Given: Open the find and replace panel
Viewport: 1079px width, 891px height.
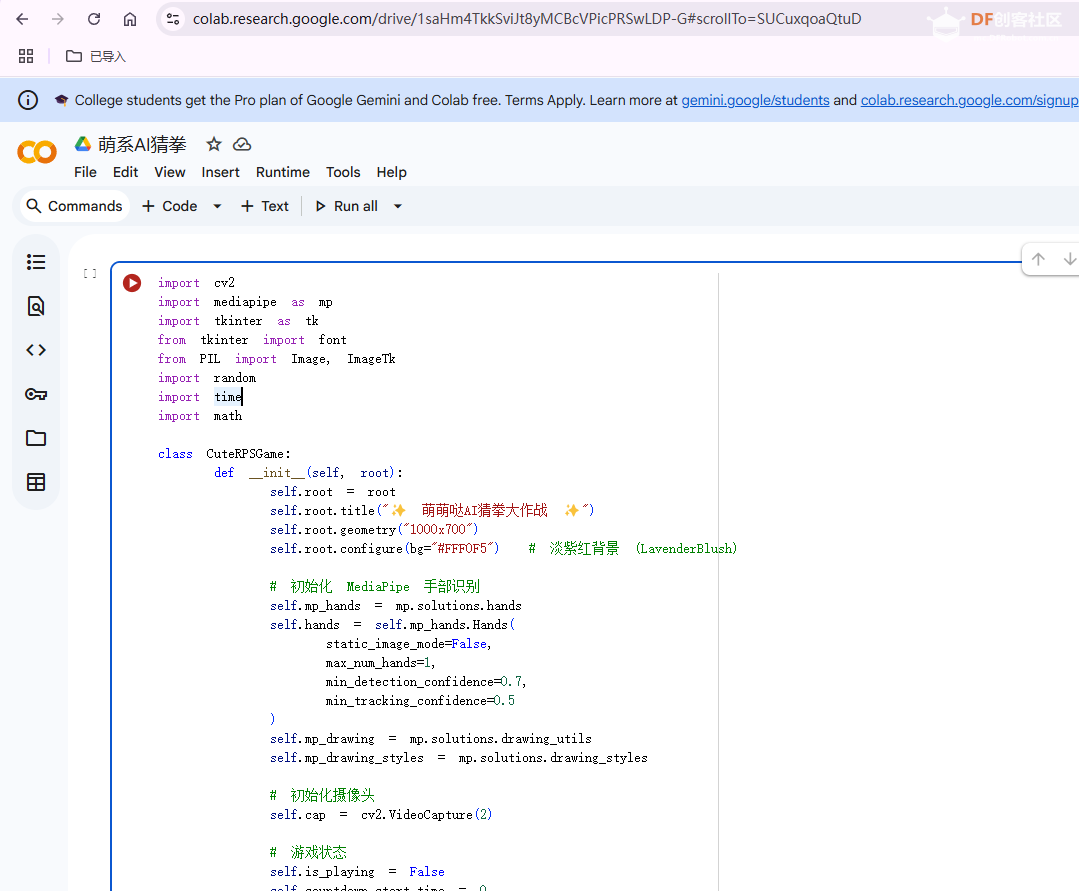Looking at the screenshot, I should point(36,306).
